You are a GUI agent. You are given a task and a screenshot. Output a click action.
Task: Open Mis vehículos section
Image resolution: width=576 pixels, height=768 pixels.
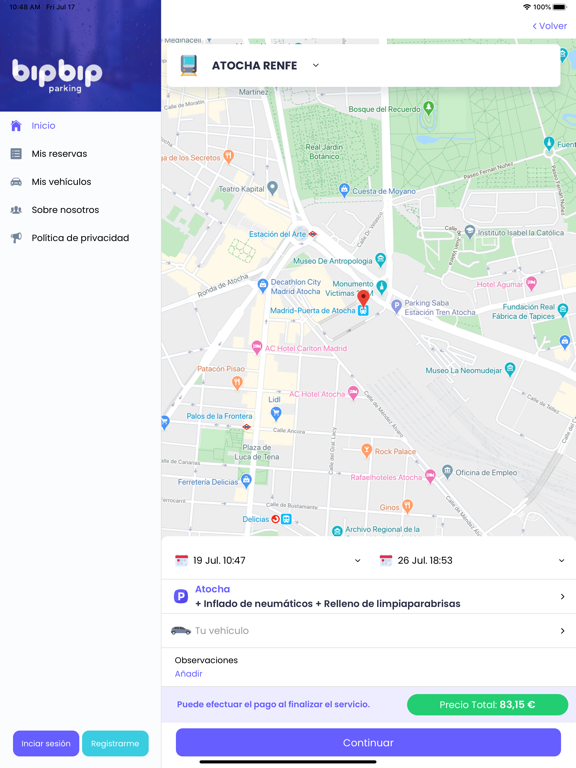tap(61, 182)
